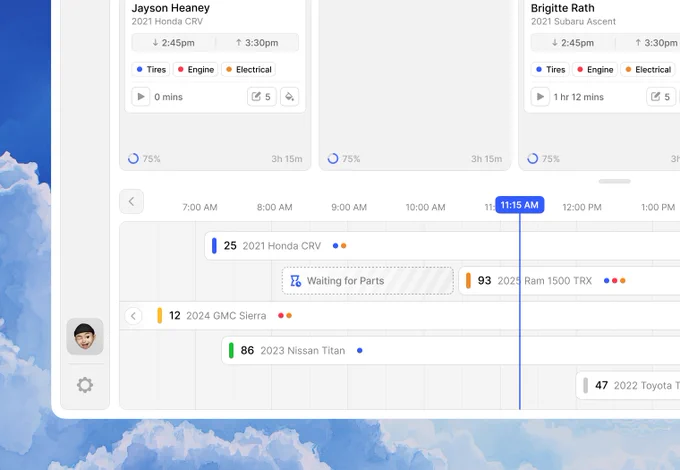Viewport: 680px width, 470px height.
Task: Click 3h 15m duration in first column
Action: click(x=287, y=159)
